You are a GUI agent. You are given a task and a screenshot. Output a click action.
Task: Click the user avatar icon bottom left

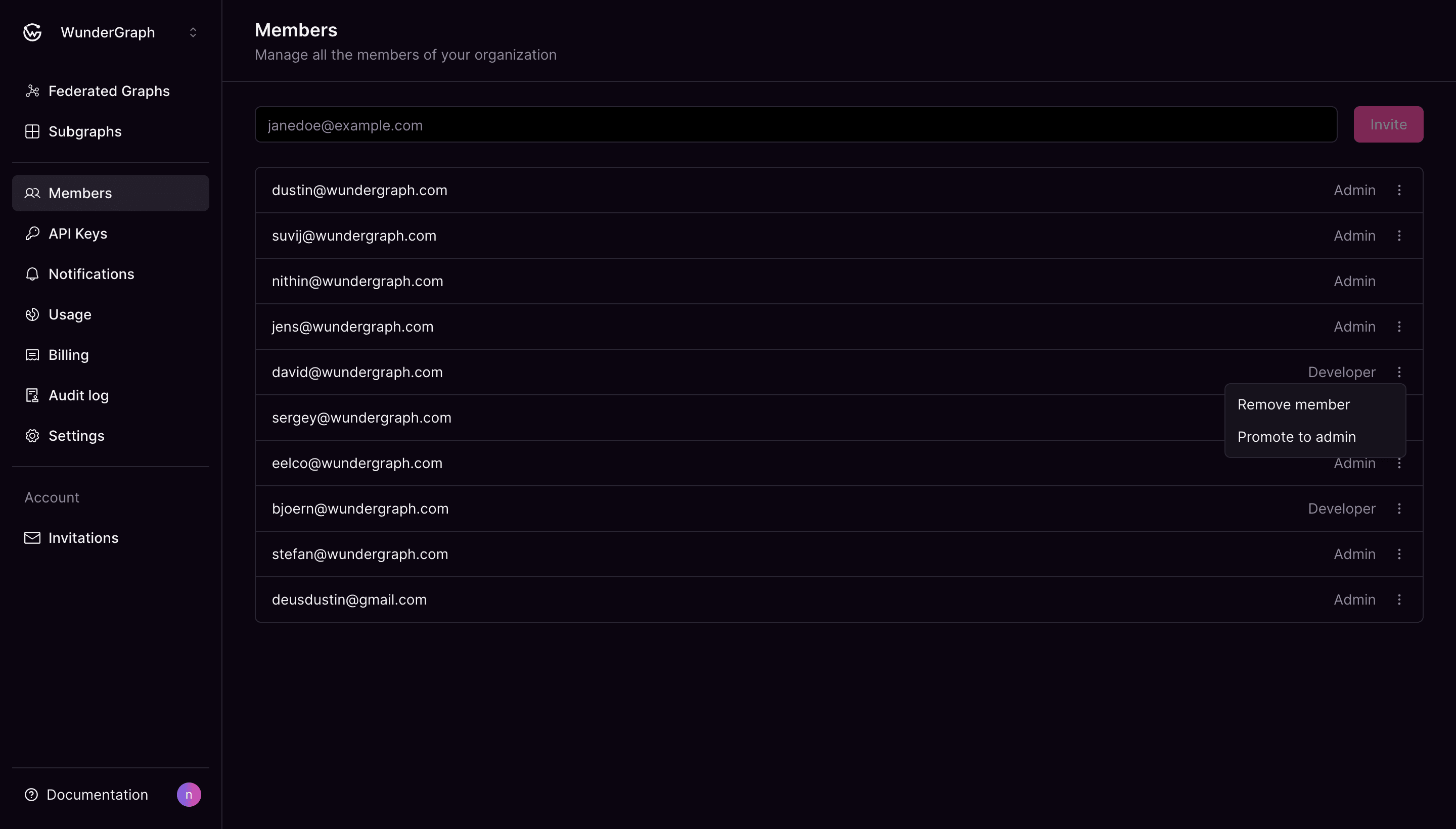point(189,794)
